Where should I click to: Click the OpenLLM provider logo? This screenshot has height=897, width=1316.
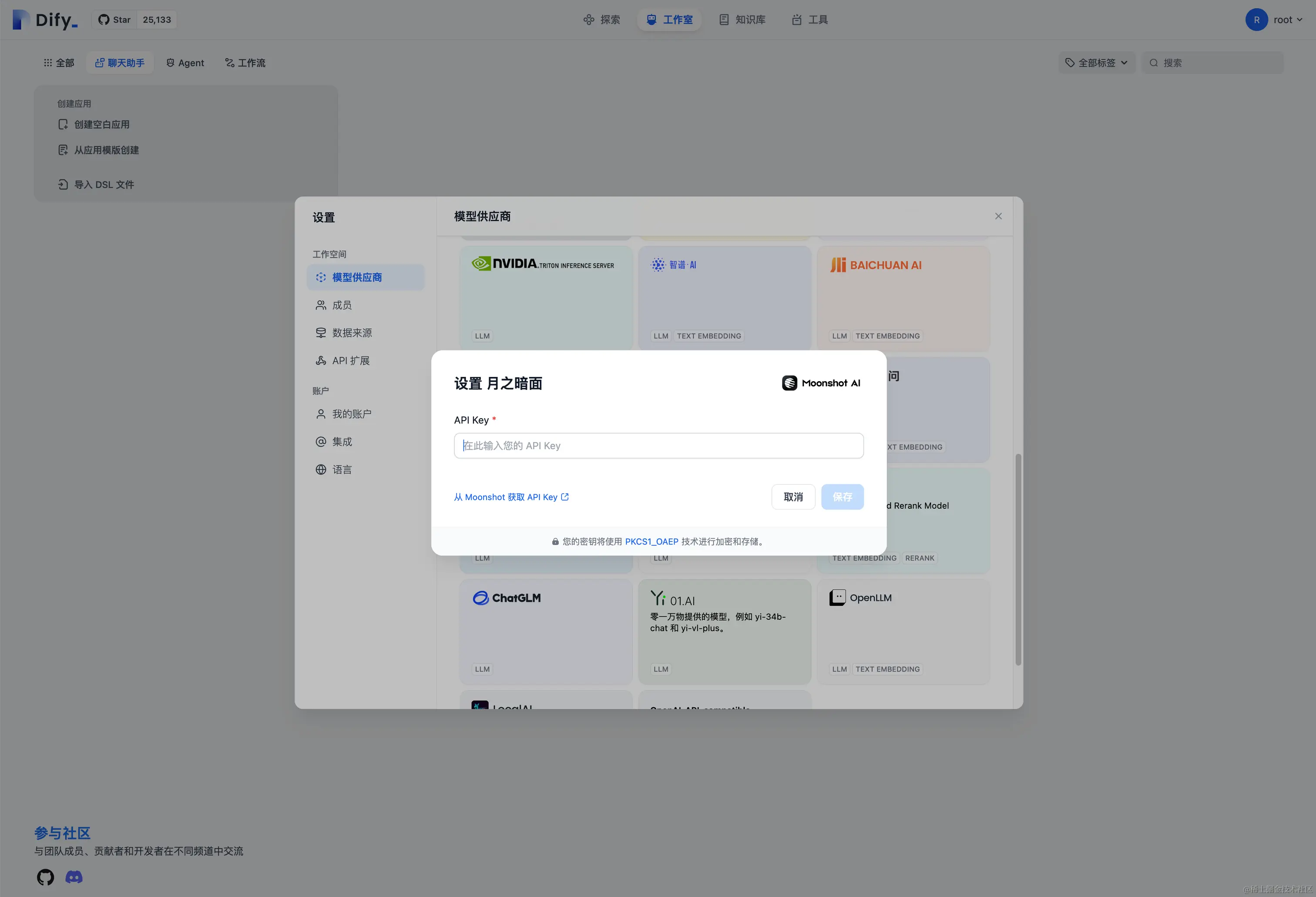click(861, 598)
